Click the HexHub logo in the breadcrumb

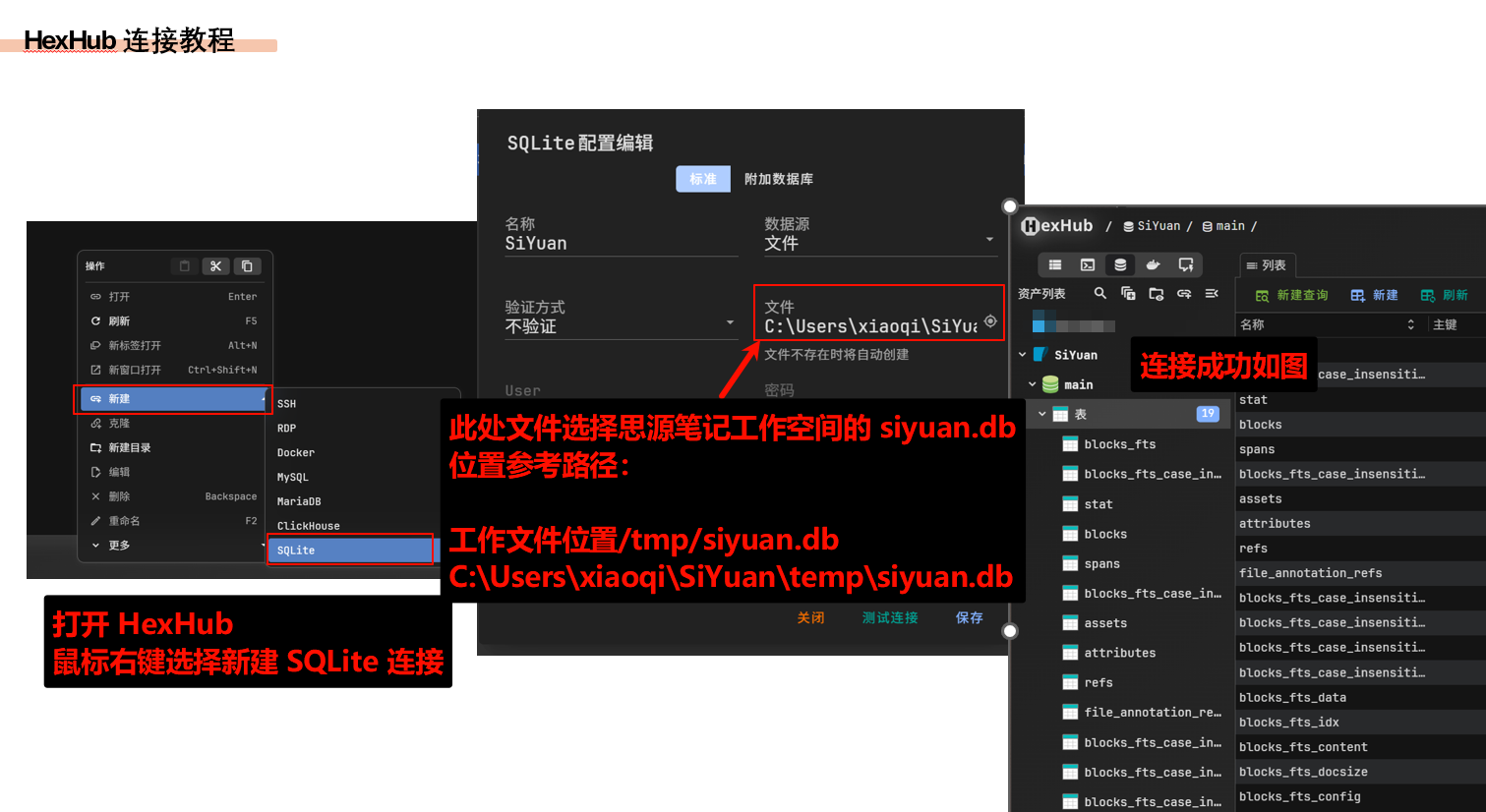(1057, 226)
